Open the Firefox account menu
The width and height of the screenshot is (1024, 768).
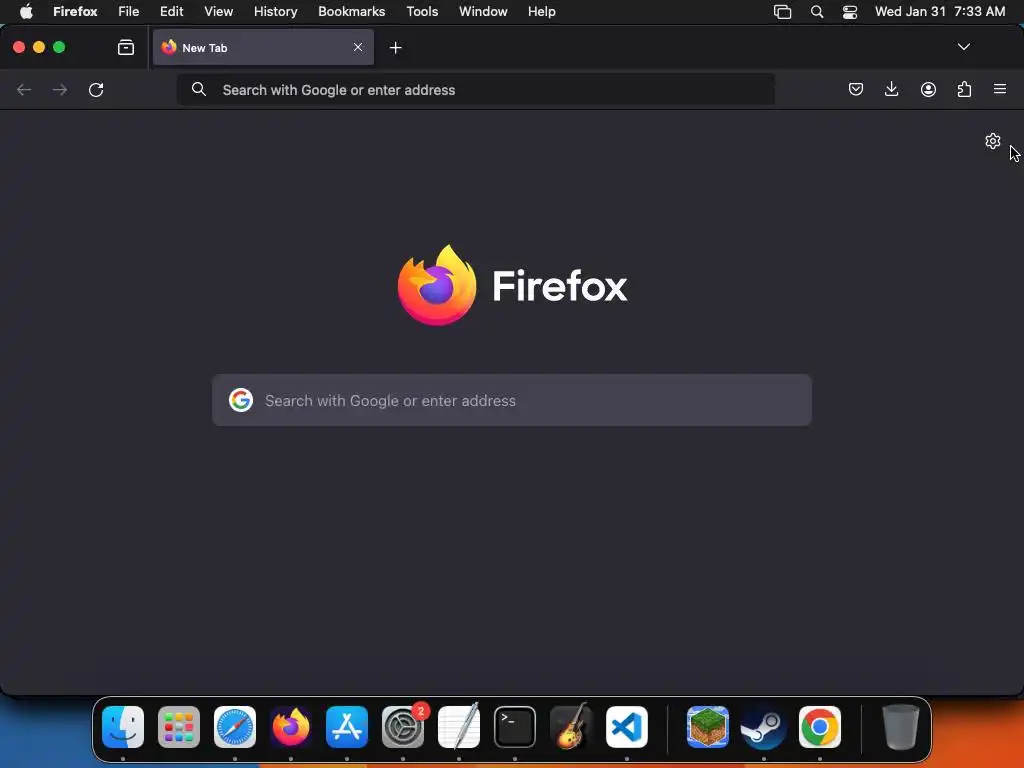[928, 89]
